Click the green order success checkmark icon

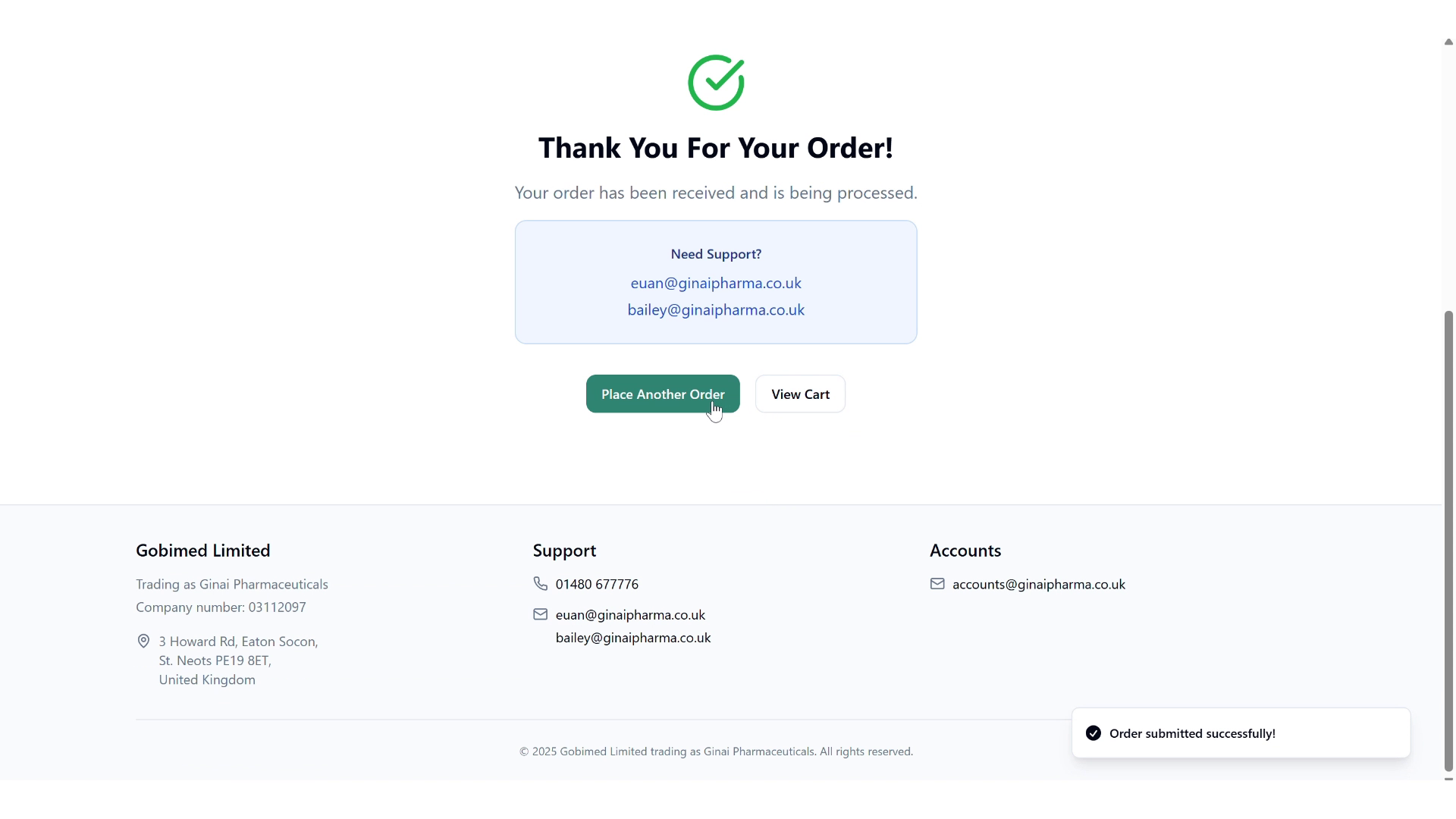point(716,83)
